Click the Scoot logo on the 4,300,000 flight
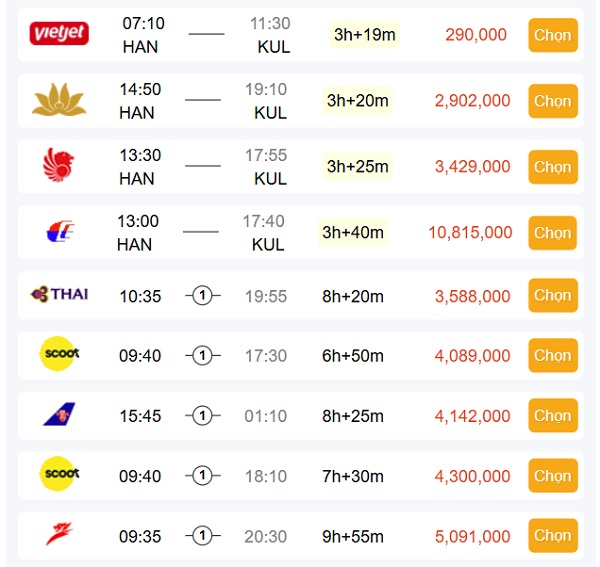The image size is (600, 567). (59, 475)
